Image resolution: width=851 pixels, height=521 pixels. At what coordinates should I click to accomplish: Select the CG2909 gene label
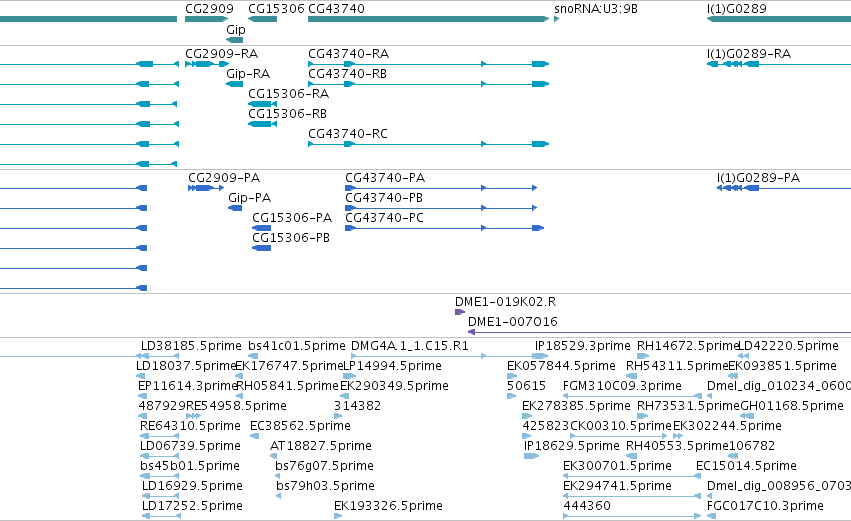(209, 9)
